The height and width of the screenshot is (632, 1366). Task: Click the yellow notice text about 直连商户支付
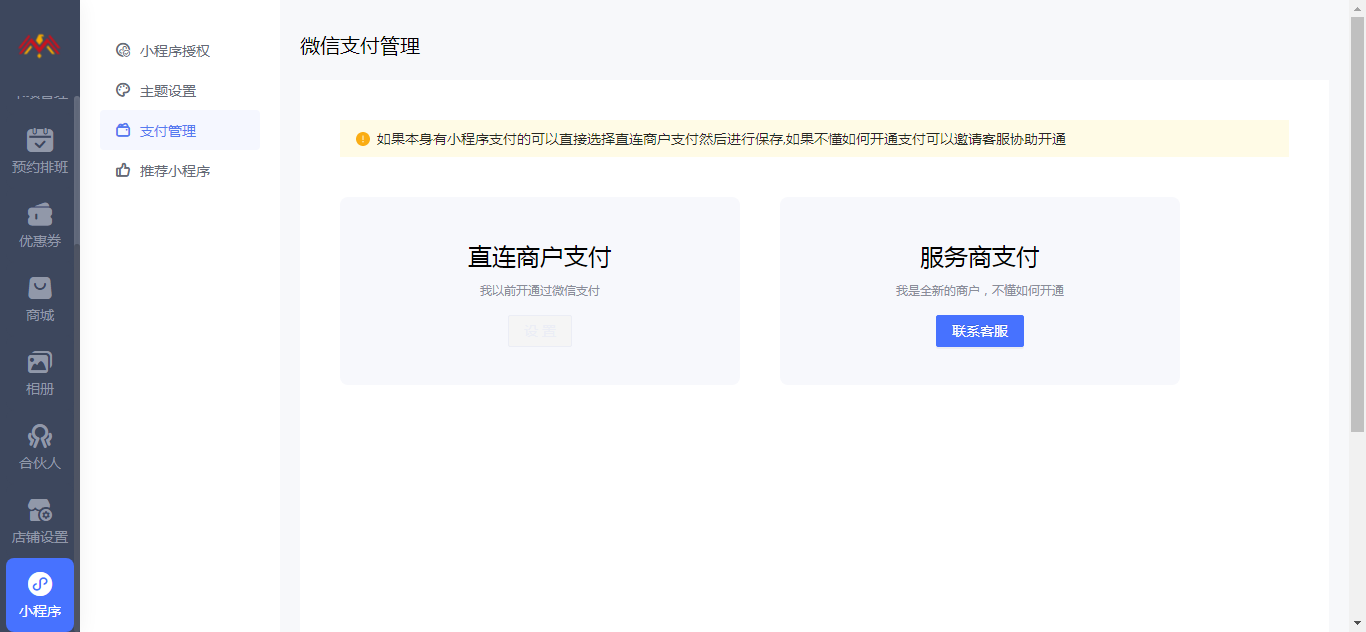click(x=721, y=139)
